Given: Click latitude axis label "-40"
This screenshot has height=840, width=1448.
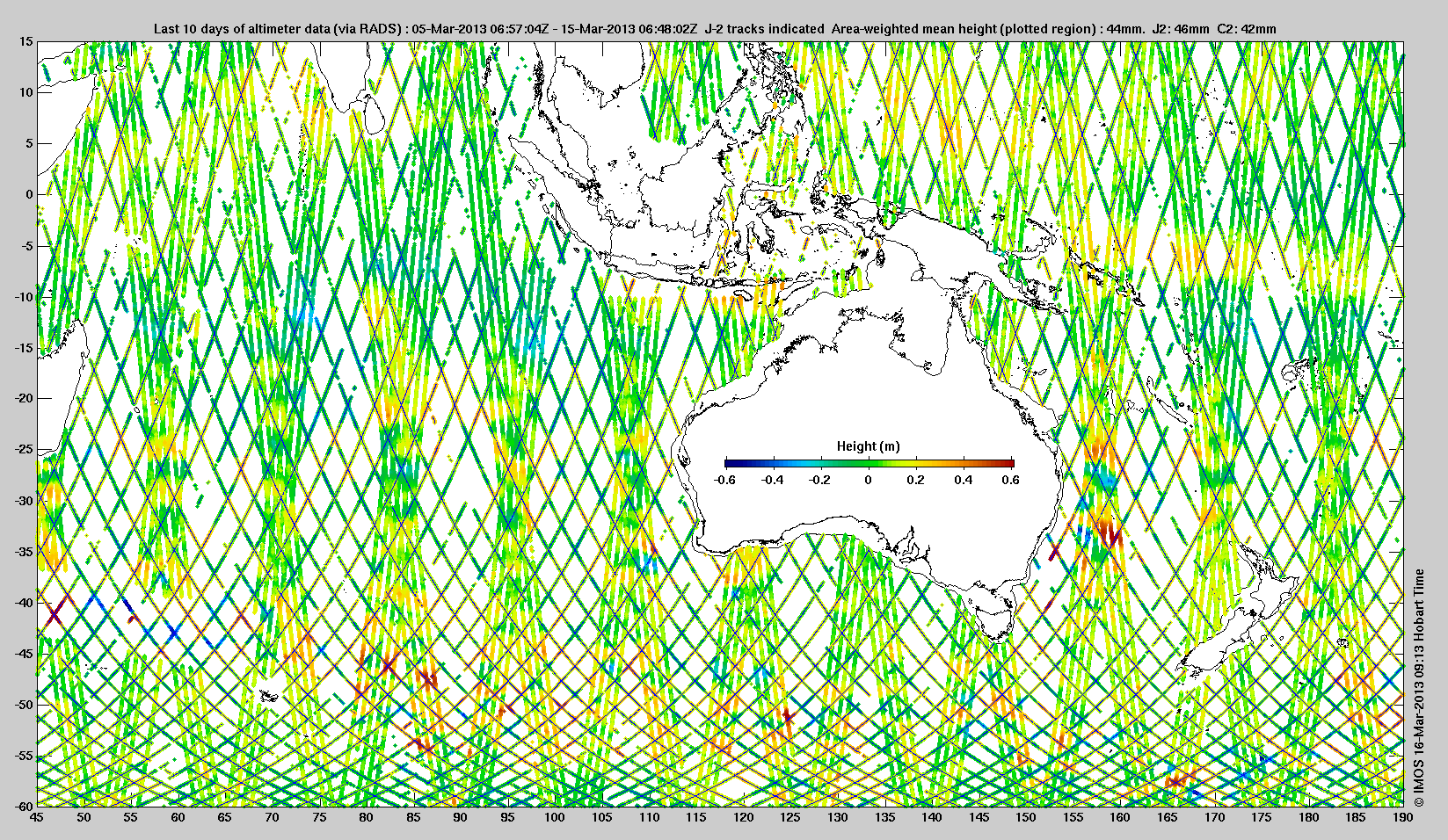Looking at the screenshot, I should 24,602.
